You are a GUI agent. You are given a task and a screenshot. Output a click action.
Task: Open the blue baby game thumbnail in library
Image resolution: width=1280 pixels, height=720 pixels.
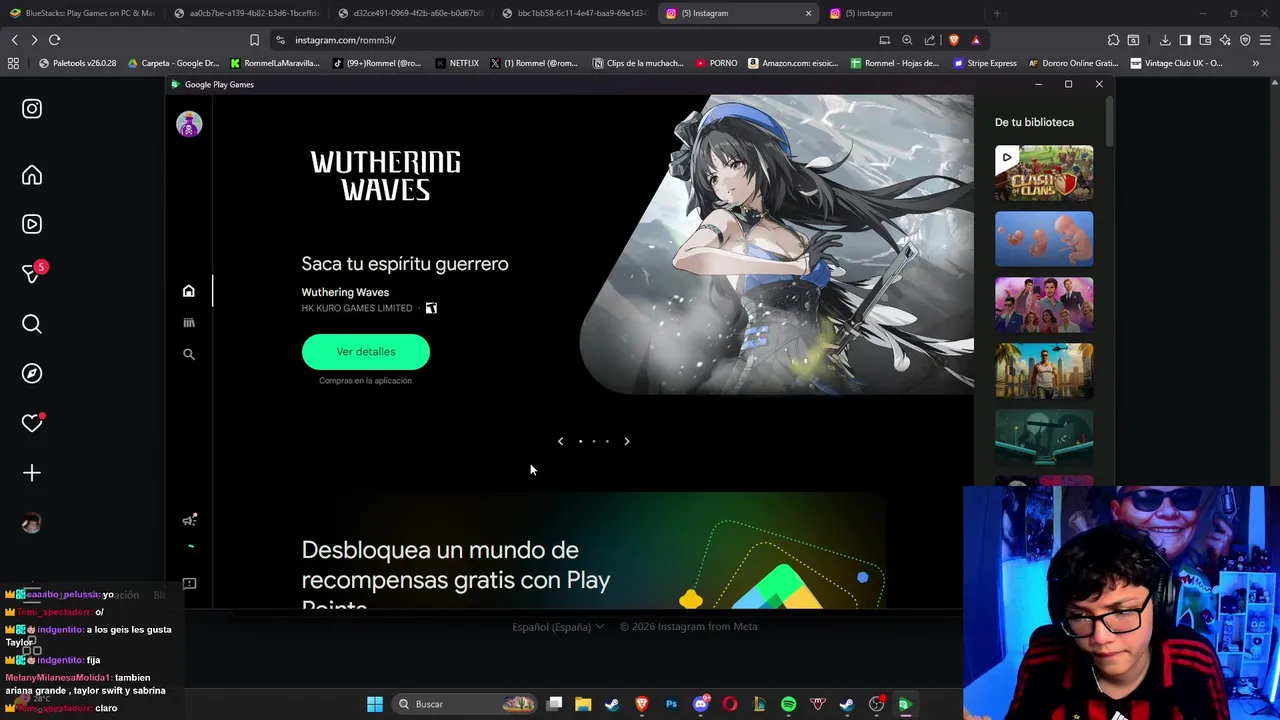coord(1044,239)
